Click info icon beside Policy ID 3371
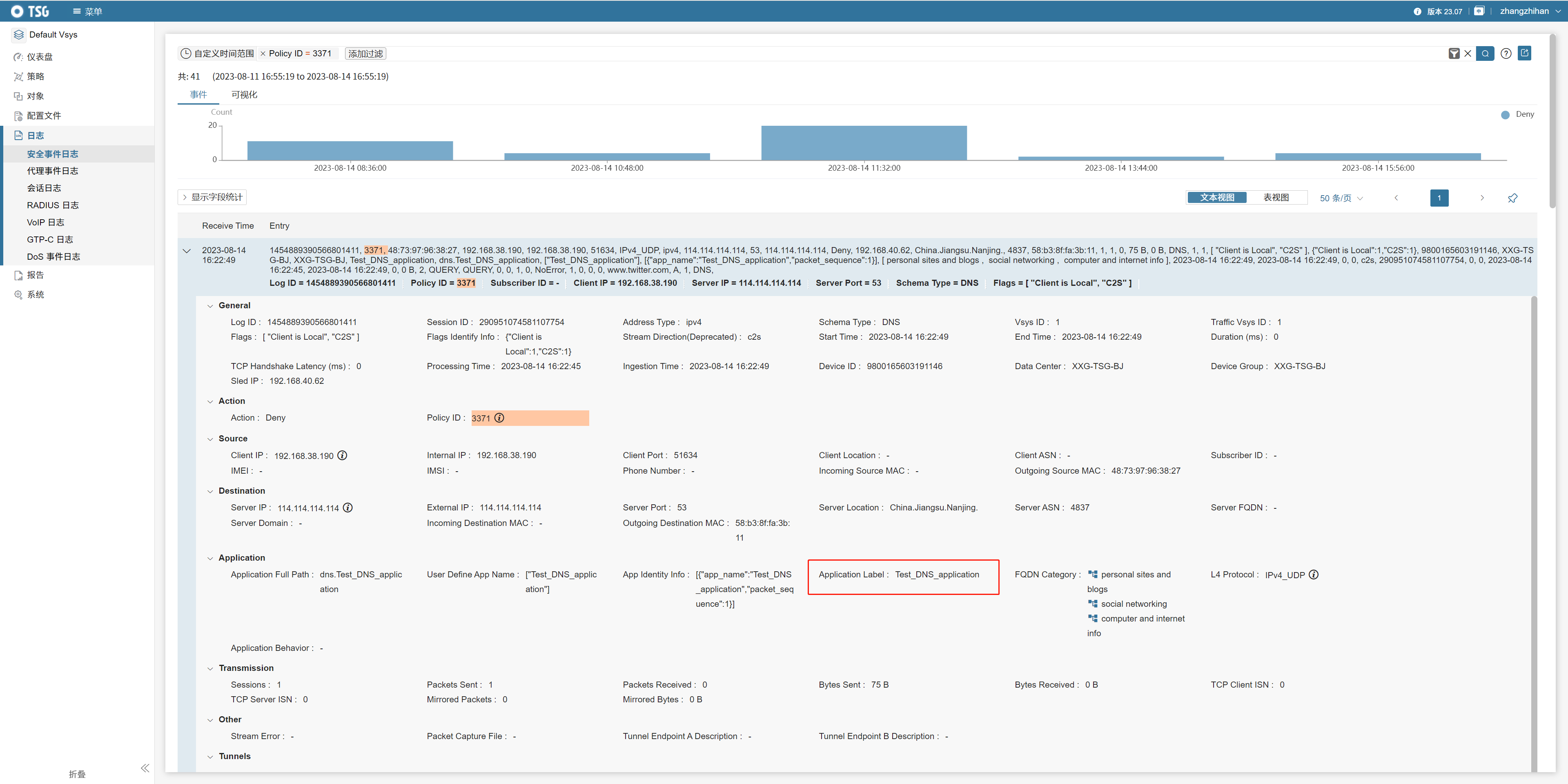This screenshot has width=1568, height=784. click(x=499, y=418)
